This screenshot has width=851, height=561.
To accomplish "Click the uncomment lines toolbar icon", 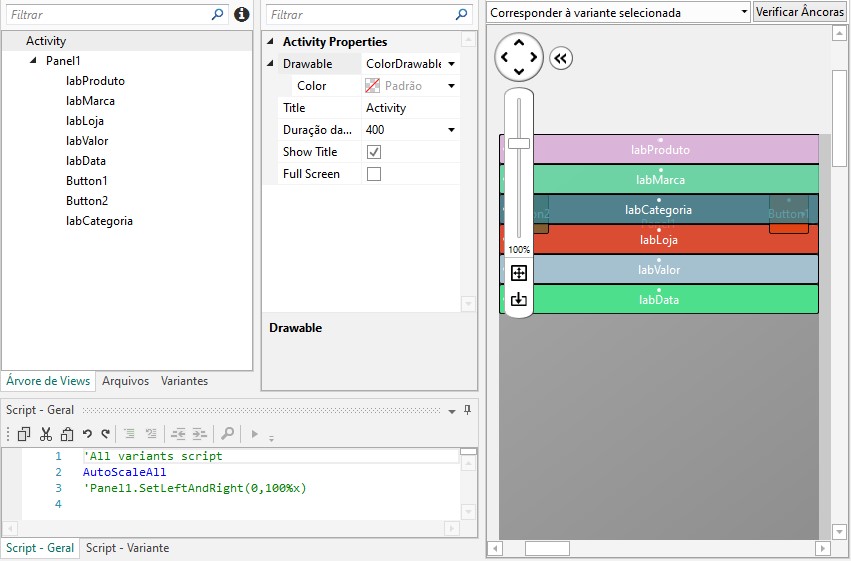I will click(151, 434).
